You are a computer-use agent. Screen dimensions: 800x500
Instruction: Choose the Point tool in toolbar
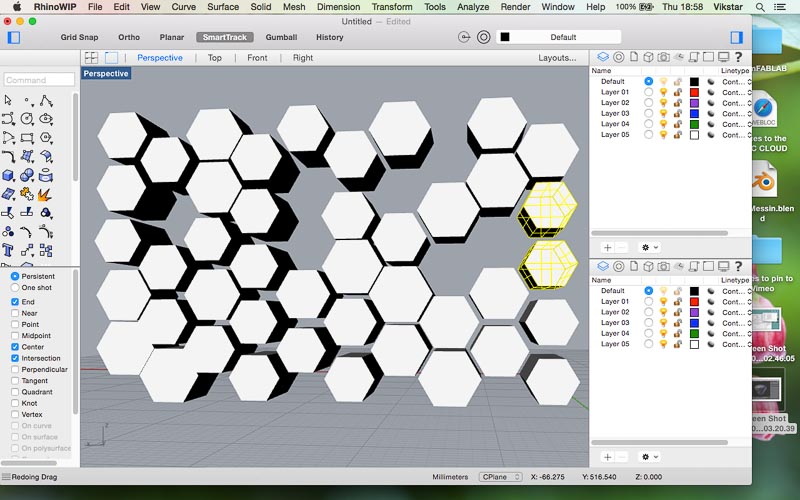[x=27, y=101]
